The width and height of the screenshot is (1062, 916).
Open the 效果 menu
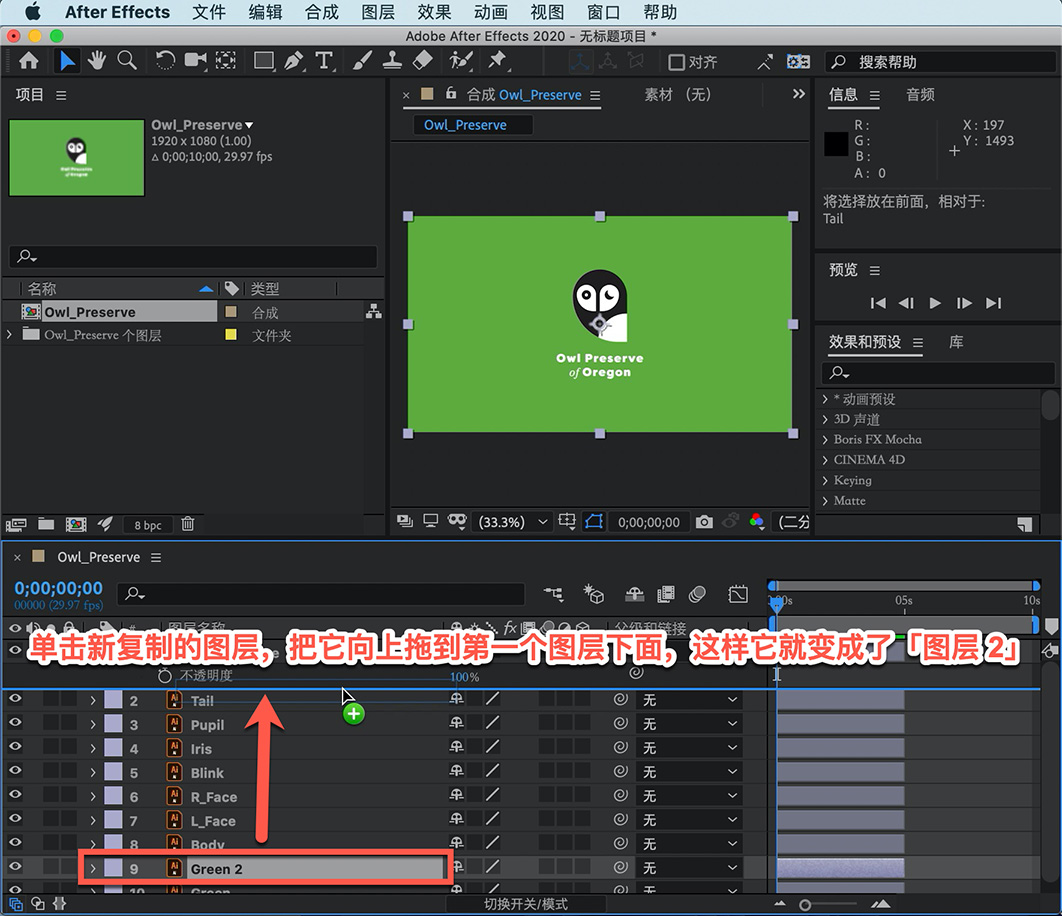(434, 12)
